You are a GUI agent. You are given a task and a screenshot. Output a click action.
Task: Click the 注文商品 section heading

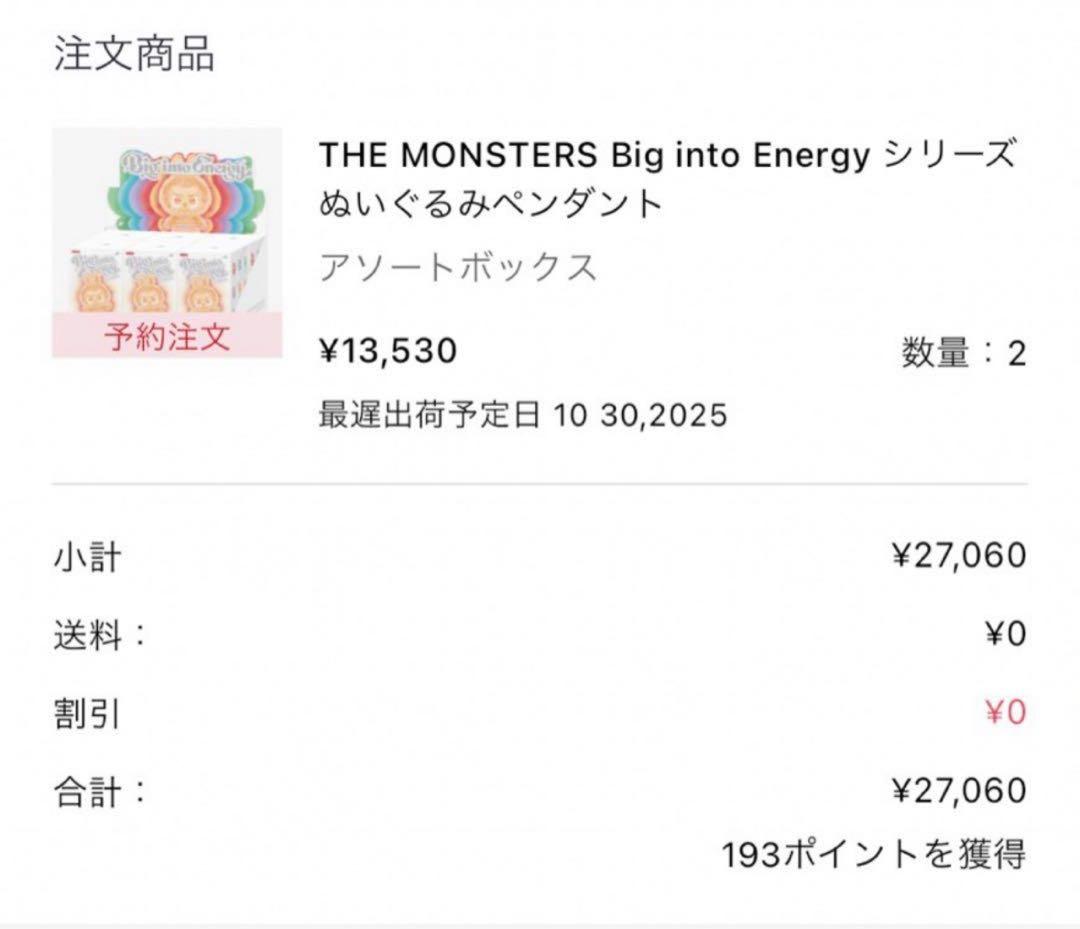point(134,55)
